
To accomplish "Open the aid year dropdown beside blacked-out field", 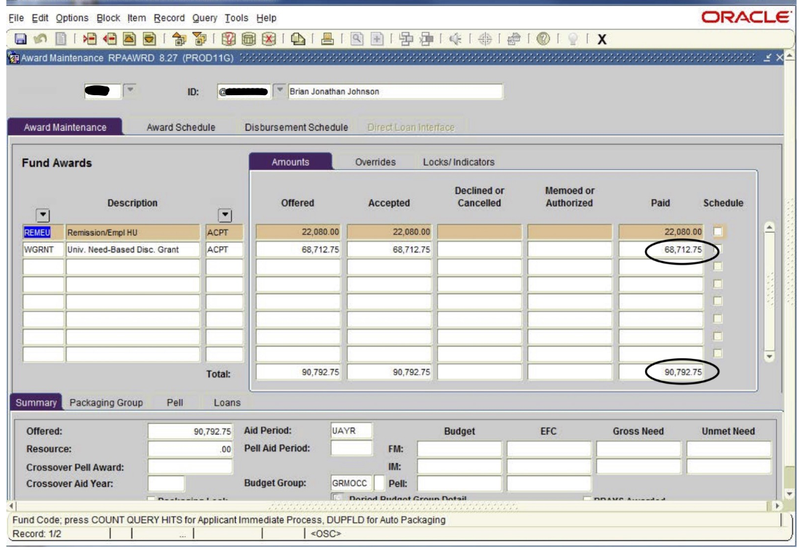I will [130, 90].
